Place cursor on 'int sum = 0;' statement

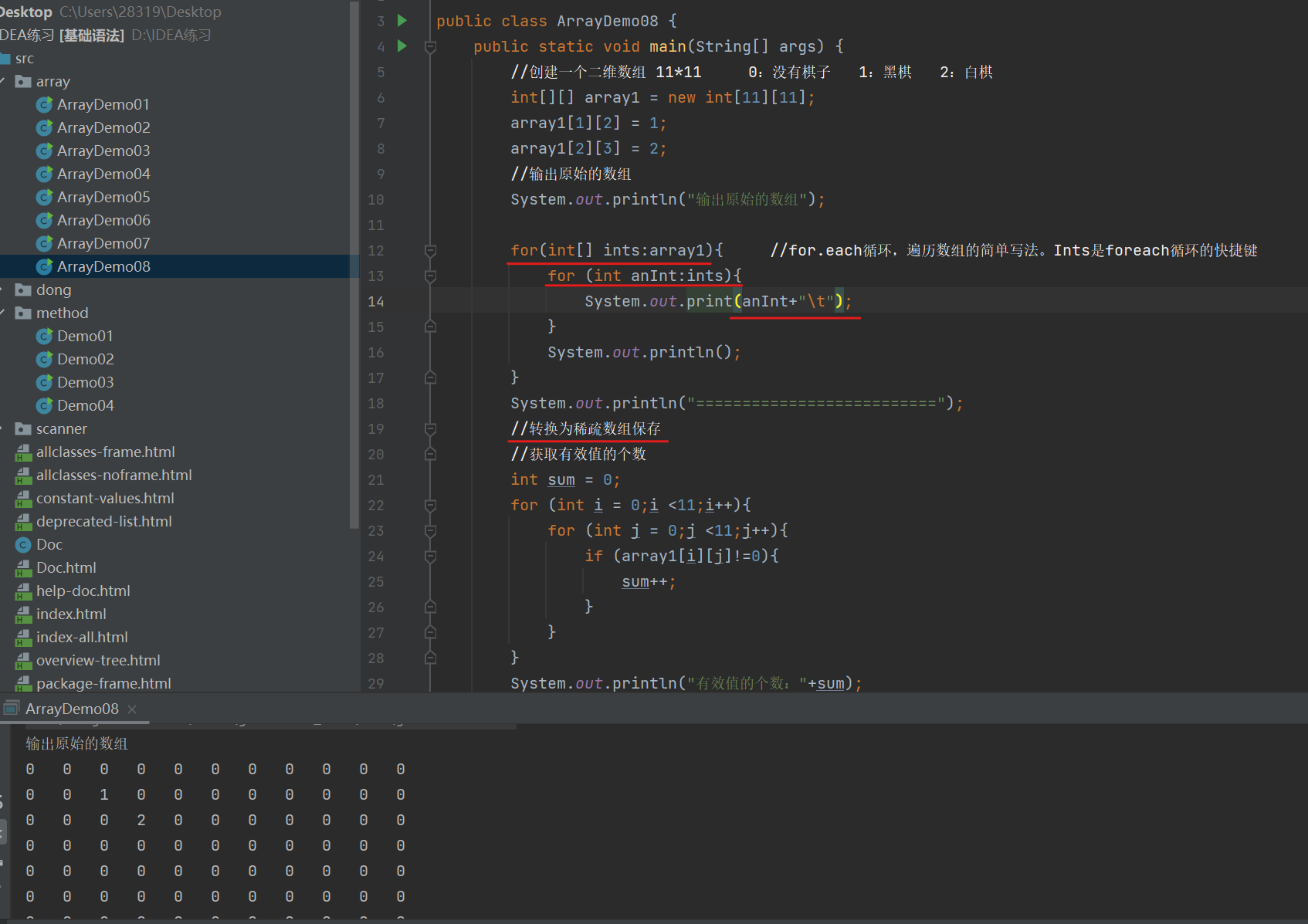(566, 480)
